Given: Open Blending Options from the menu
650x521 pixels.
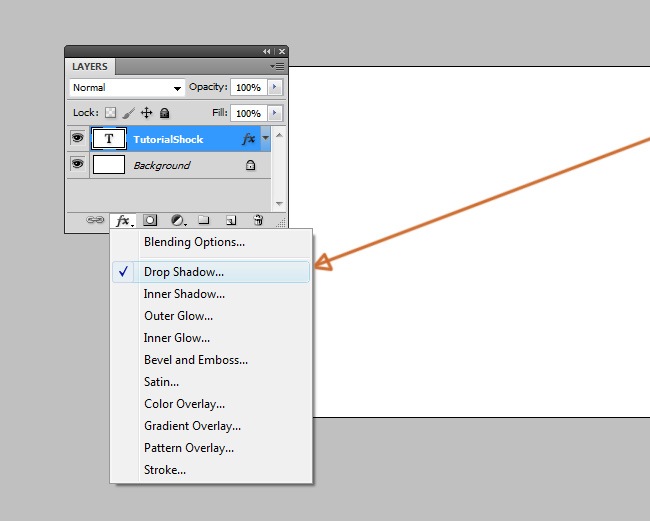Looking at the screenshot, I should pyautogui.click(x=194, y=242).
